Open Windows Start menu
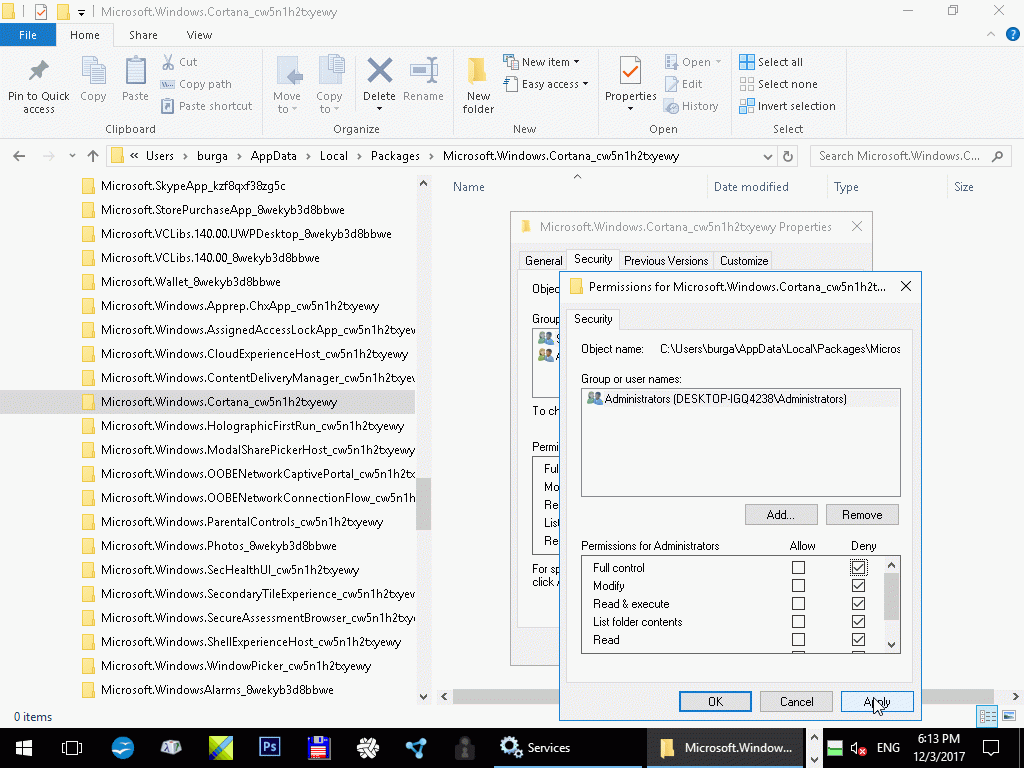The height and width of the screenshot is (768, 1024). tap(24, 748)
